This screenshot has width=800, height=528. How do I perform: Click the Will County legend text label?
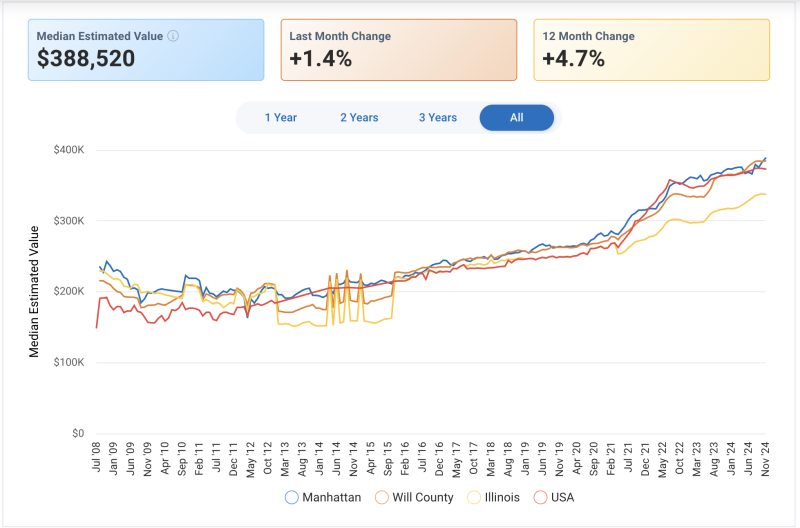coord(424,497)
